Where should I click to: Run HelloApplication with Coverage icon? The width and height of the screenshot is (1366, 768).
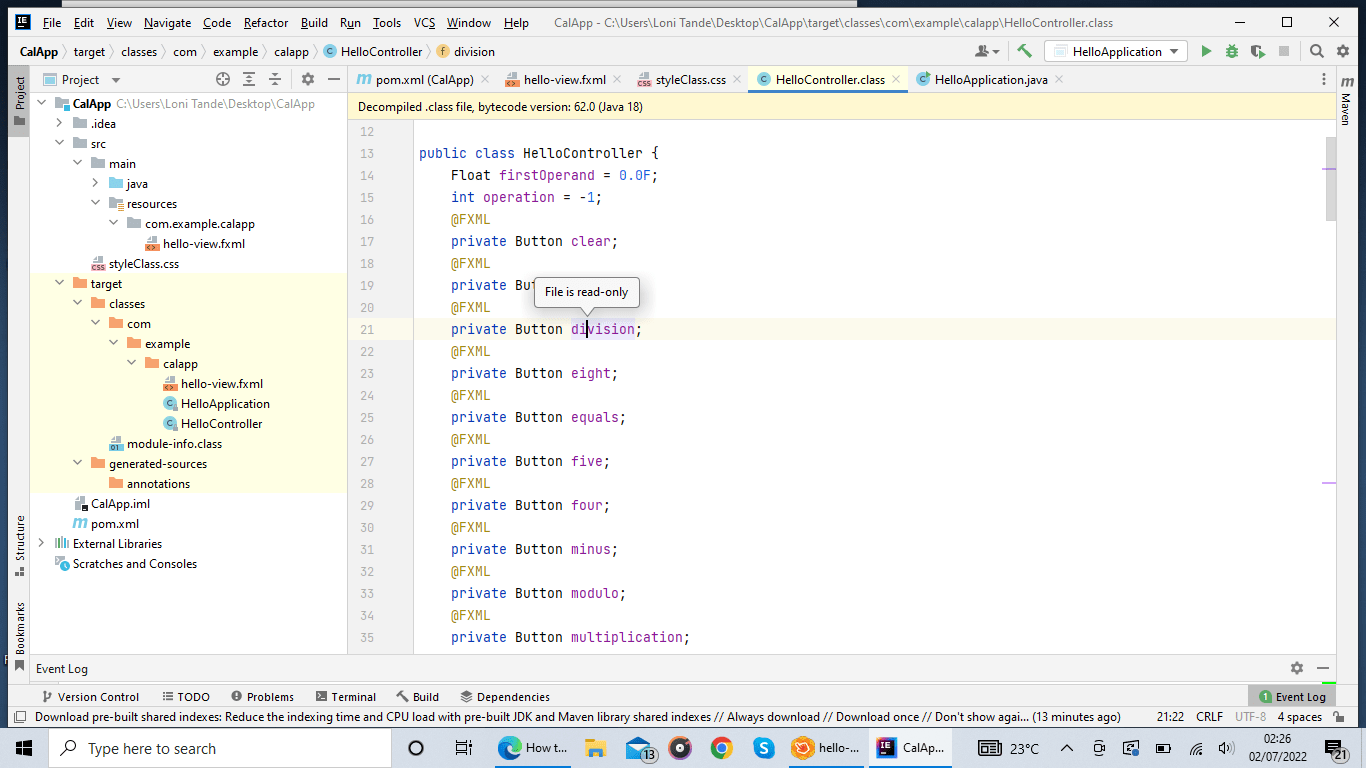pos(1257,51)
